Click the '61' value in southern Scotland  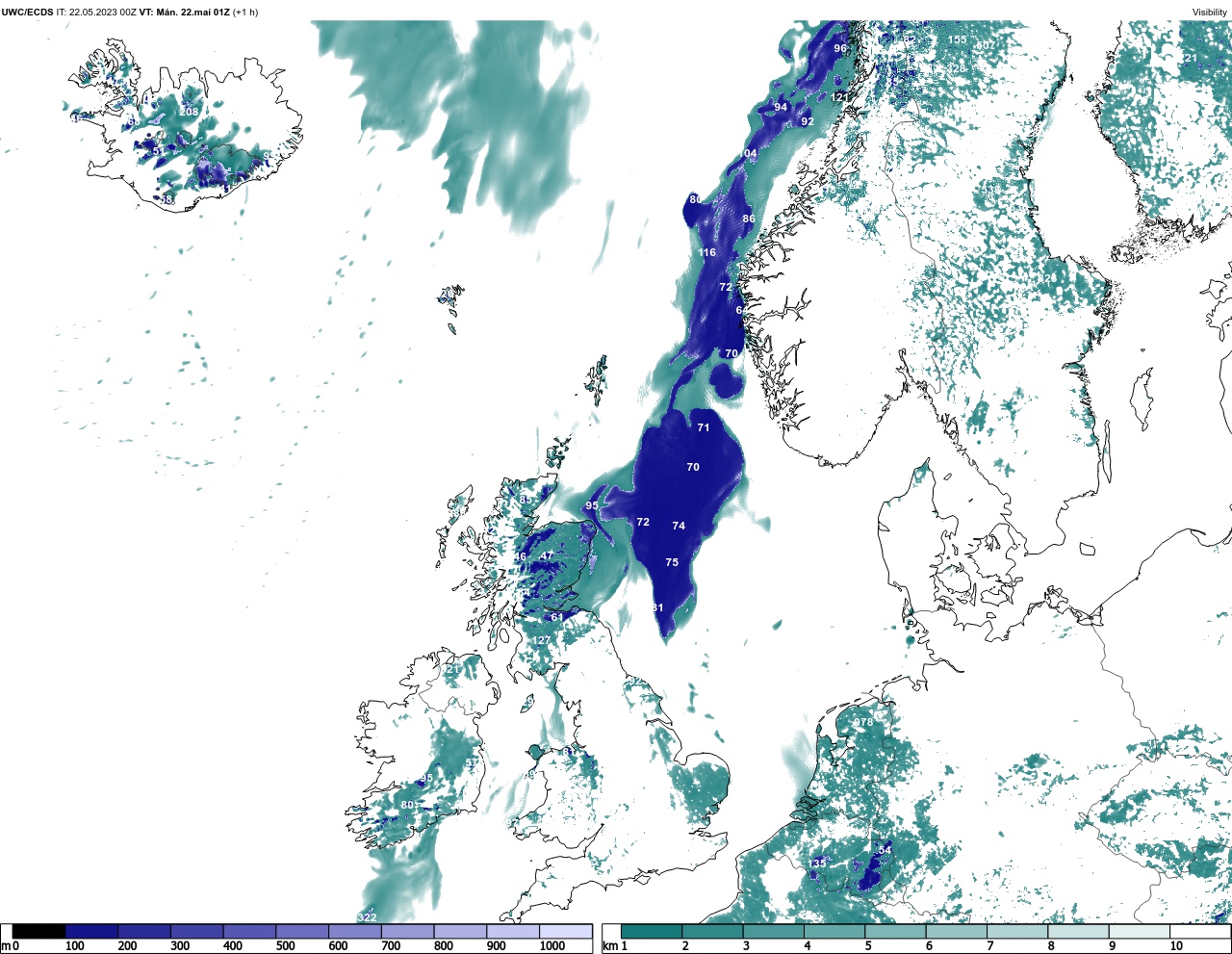pyautogui.click(x=557, y=617)
